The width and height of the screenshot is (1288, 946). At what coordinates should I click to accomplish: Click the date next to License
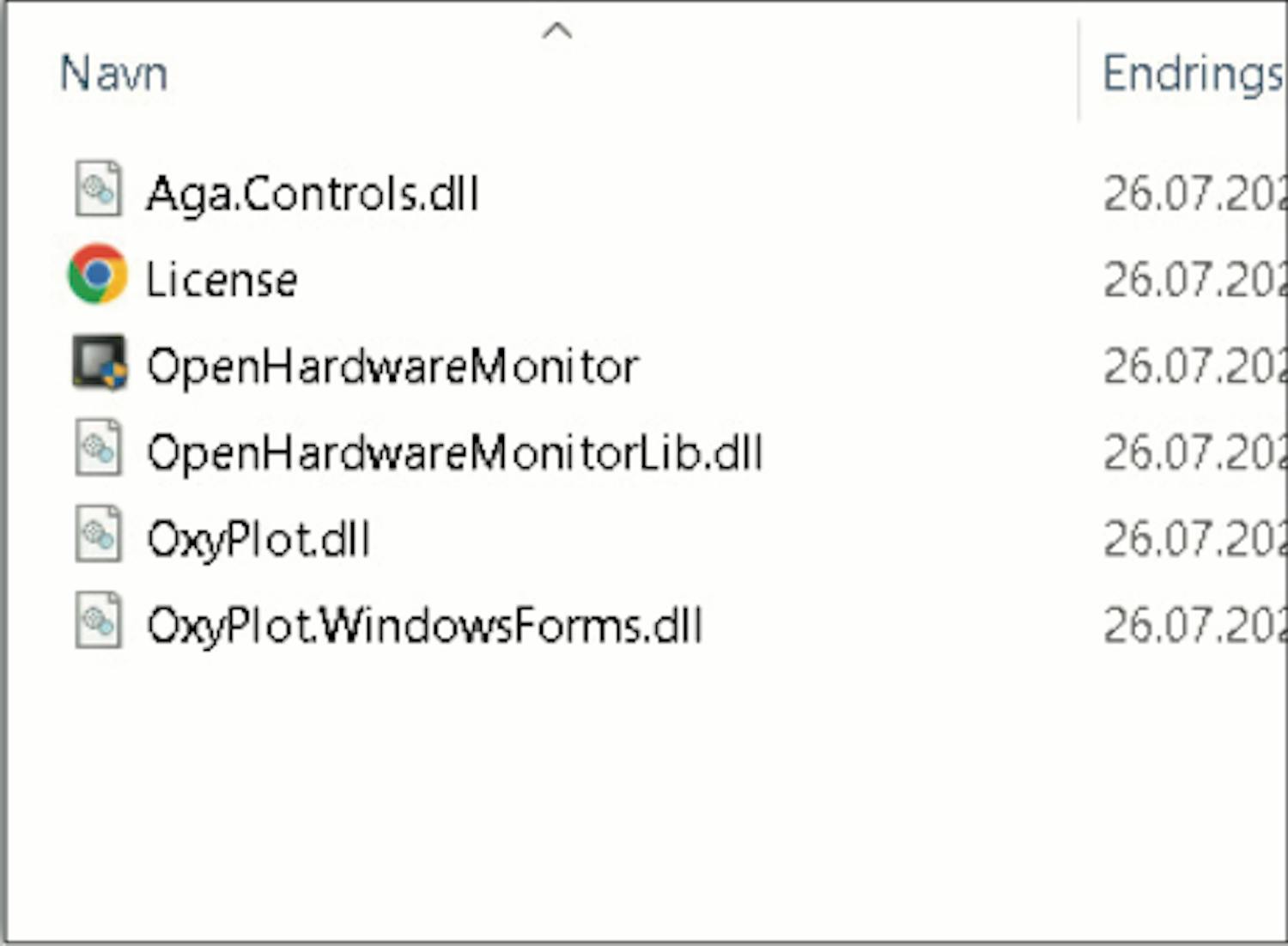(1194, 280)
